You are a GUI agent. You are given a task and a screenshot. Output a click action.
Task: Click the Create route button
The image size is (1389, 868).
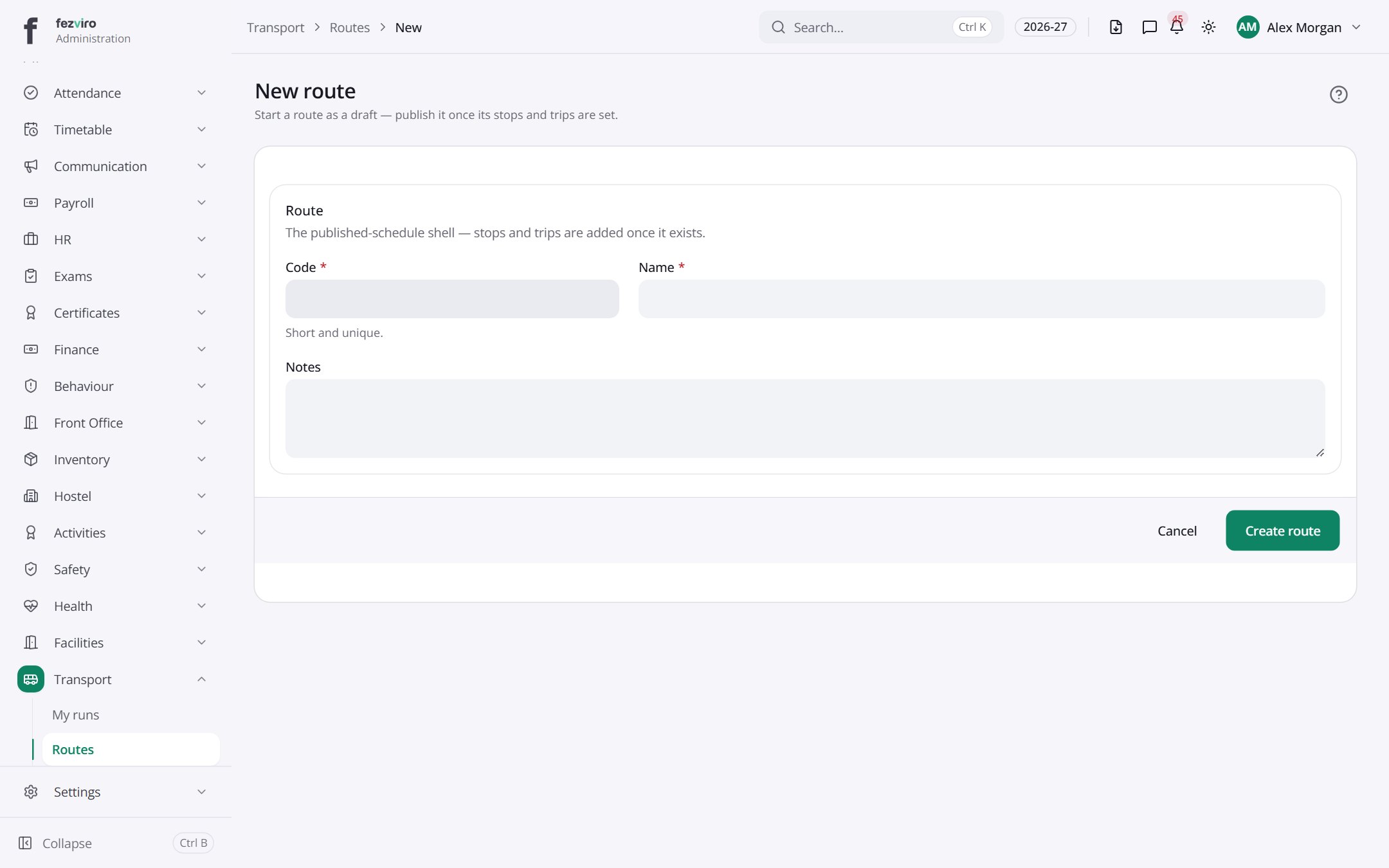point(1282,530)
